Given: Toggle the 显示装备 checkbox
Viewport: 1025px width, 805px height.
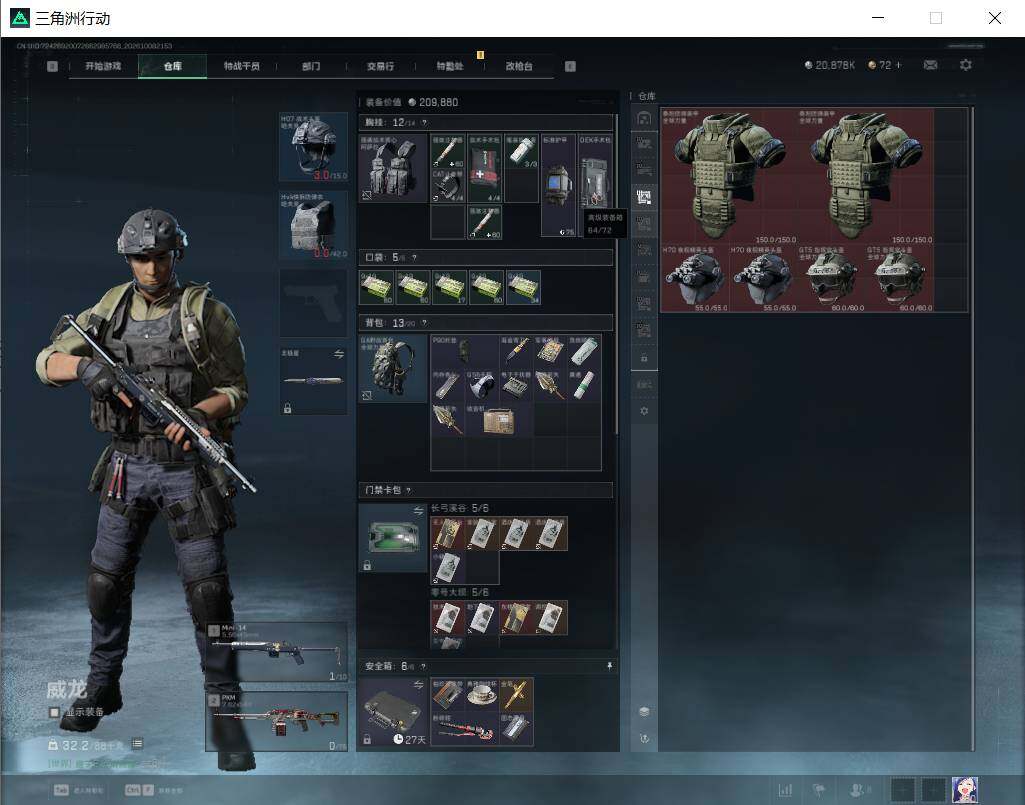Looking at the screenshot, I should click(54, 712).
